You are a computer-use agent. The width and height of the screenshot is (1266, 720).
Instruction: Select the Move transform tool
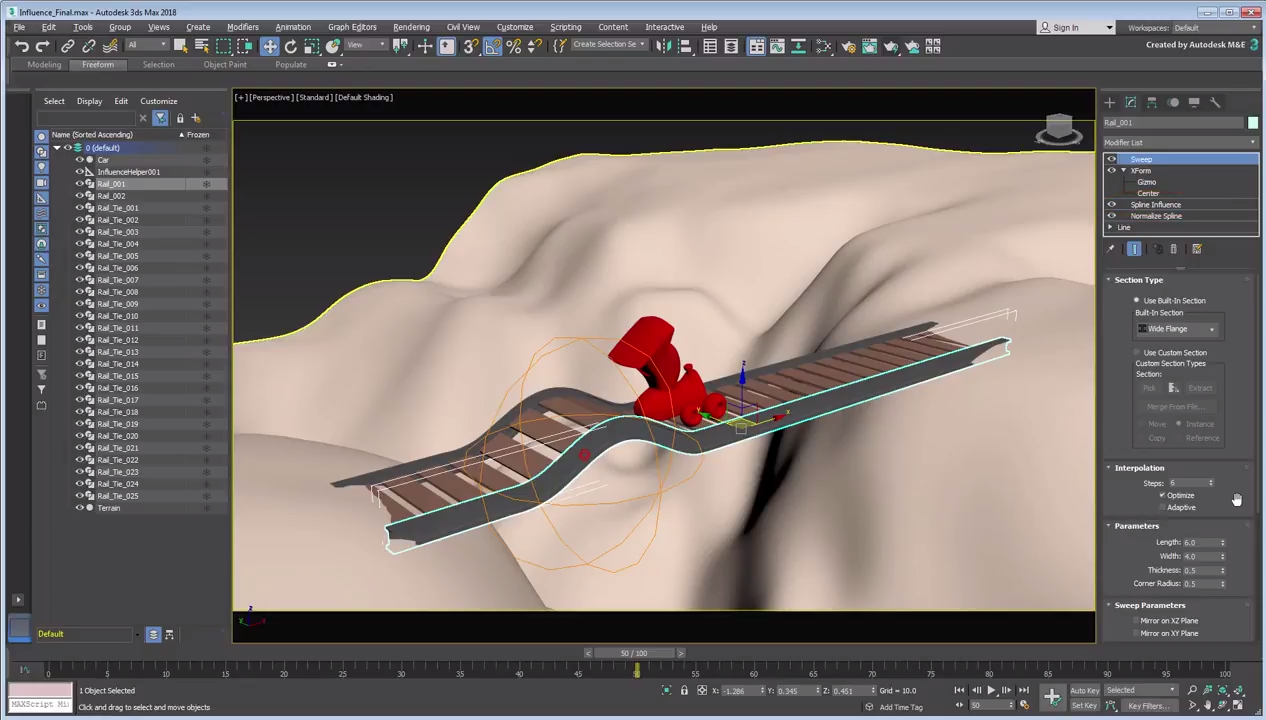[x=270, y=46]
